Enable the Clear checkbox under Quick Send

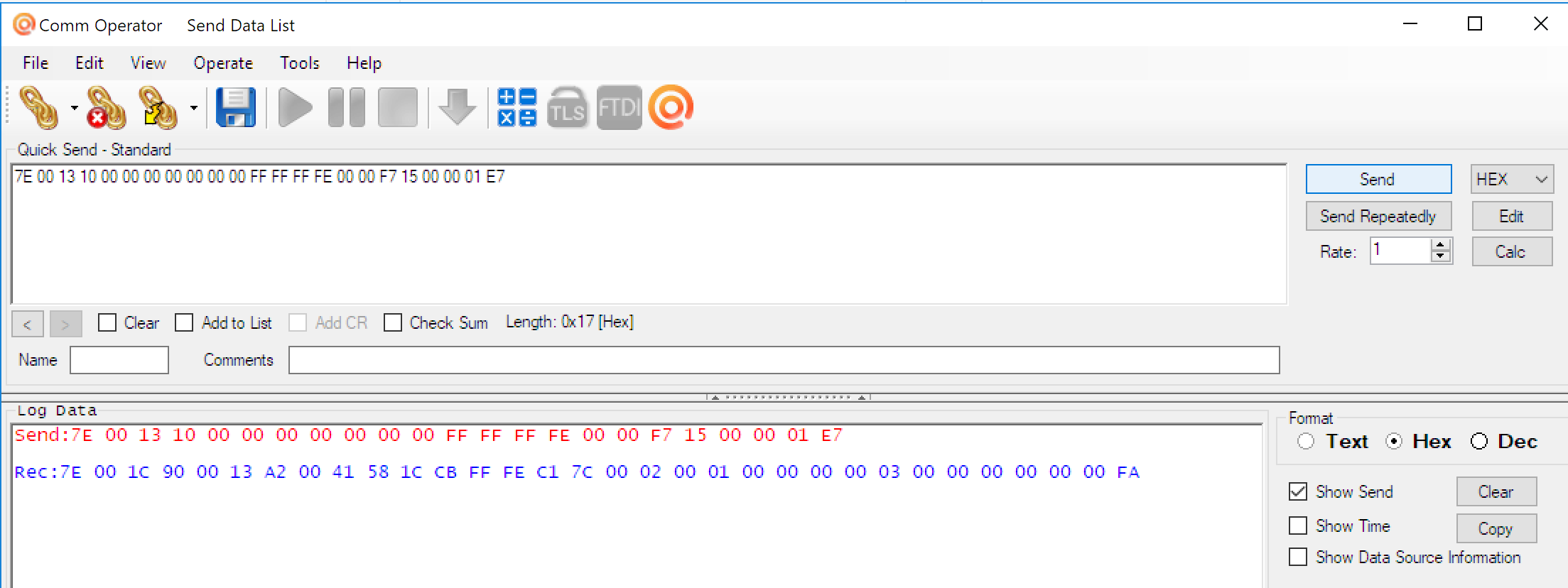(x=107, y=322)
